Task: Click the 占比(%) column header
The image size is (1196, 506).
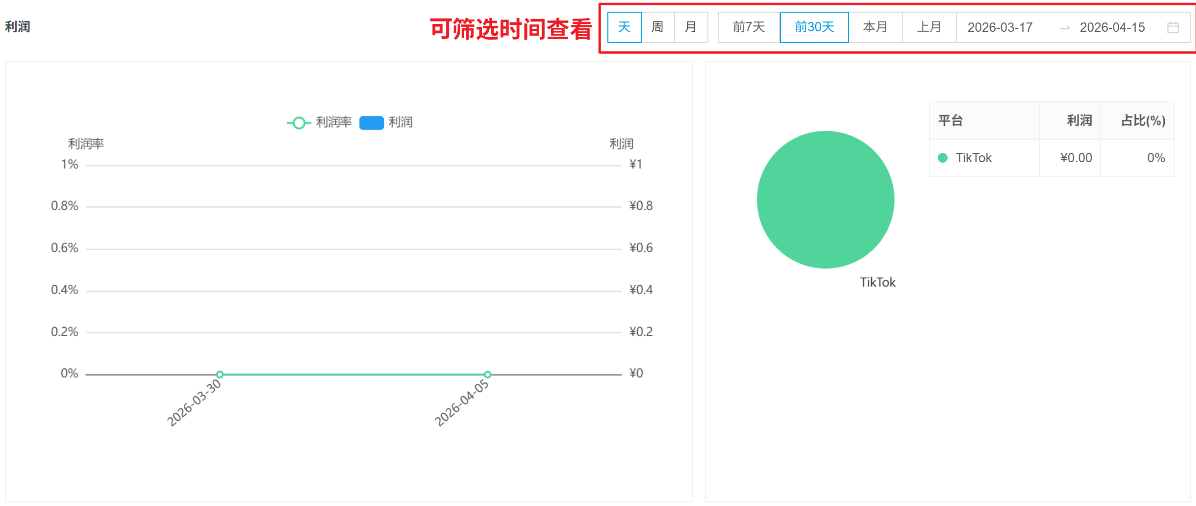Action: [1143, 121]
